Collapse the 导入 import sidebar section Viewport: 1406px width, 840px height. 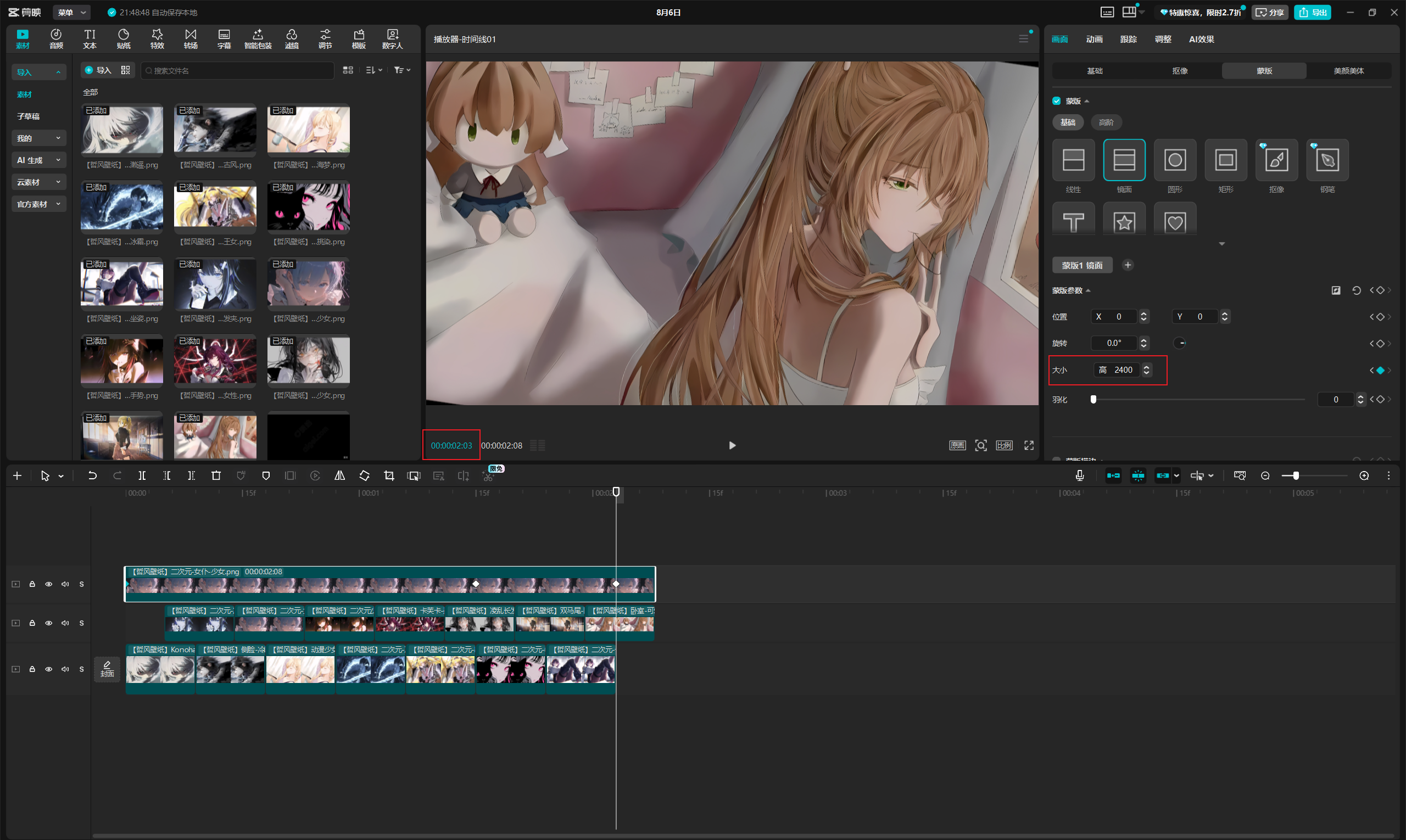click(x=39, y=72)
